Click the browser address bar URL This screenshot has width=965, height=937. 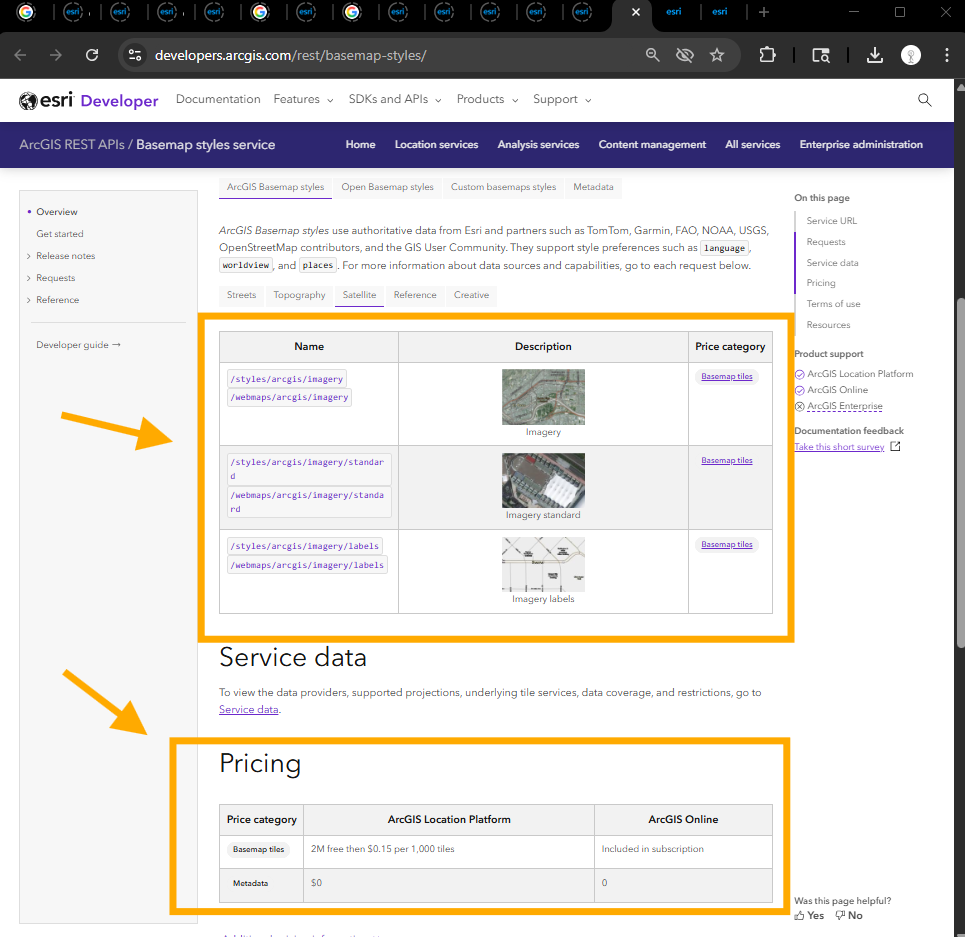[290, 55]
